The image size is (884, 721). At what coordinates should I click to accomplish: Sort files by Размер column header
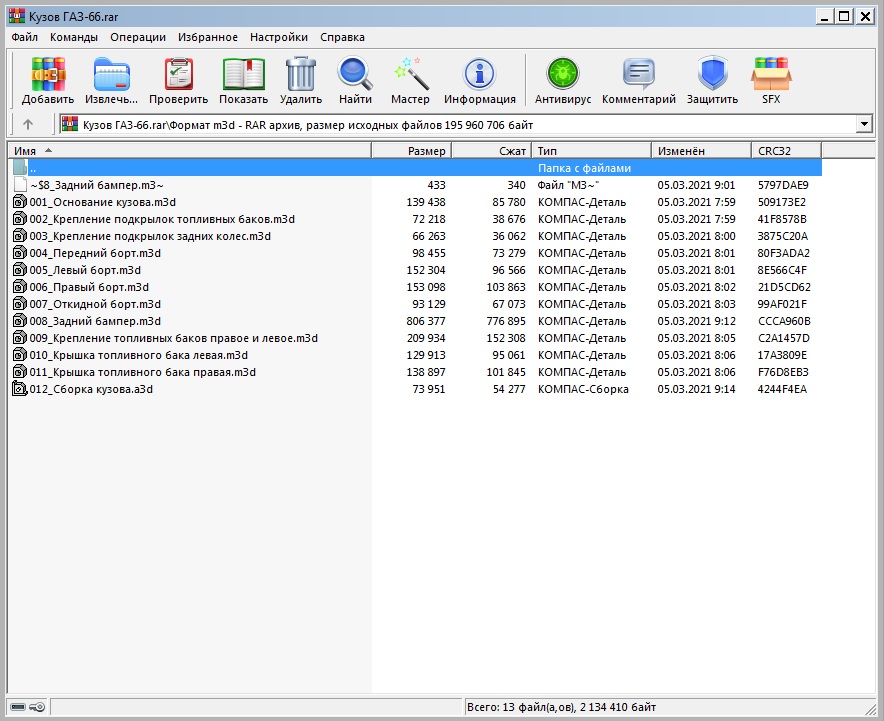click(411, 150)
